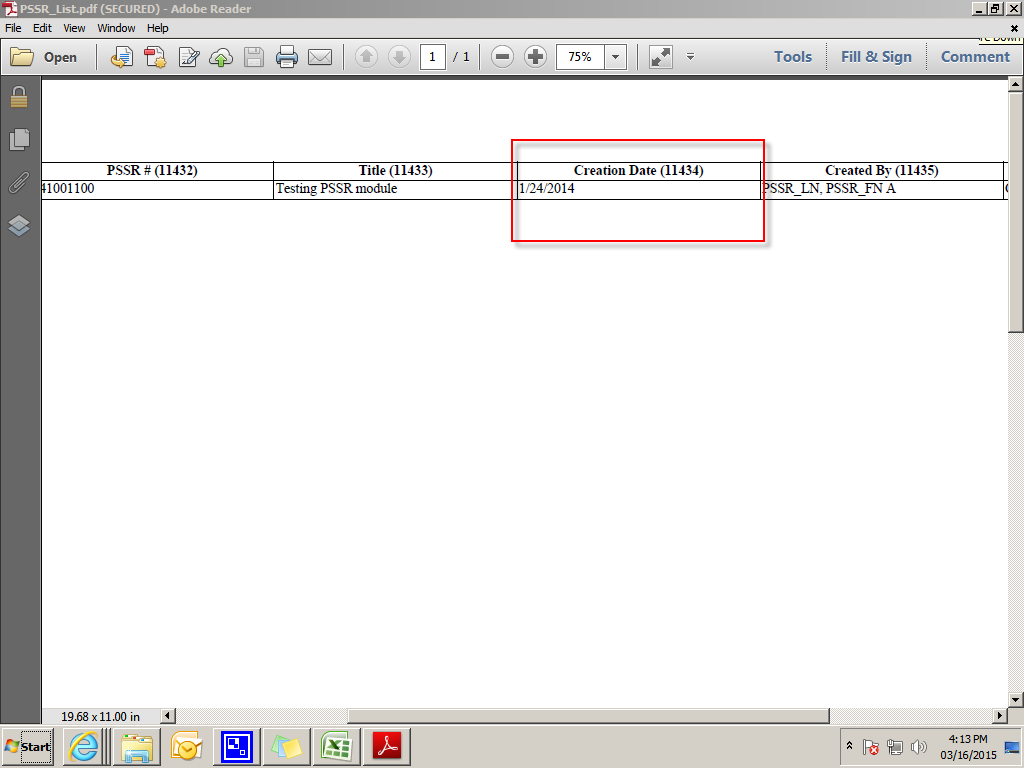This screenshot has width=1024, height=768.
Task: Click the '41001100' PSSR number cell
Action: (x=68, y=189)
